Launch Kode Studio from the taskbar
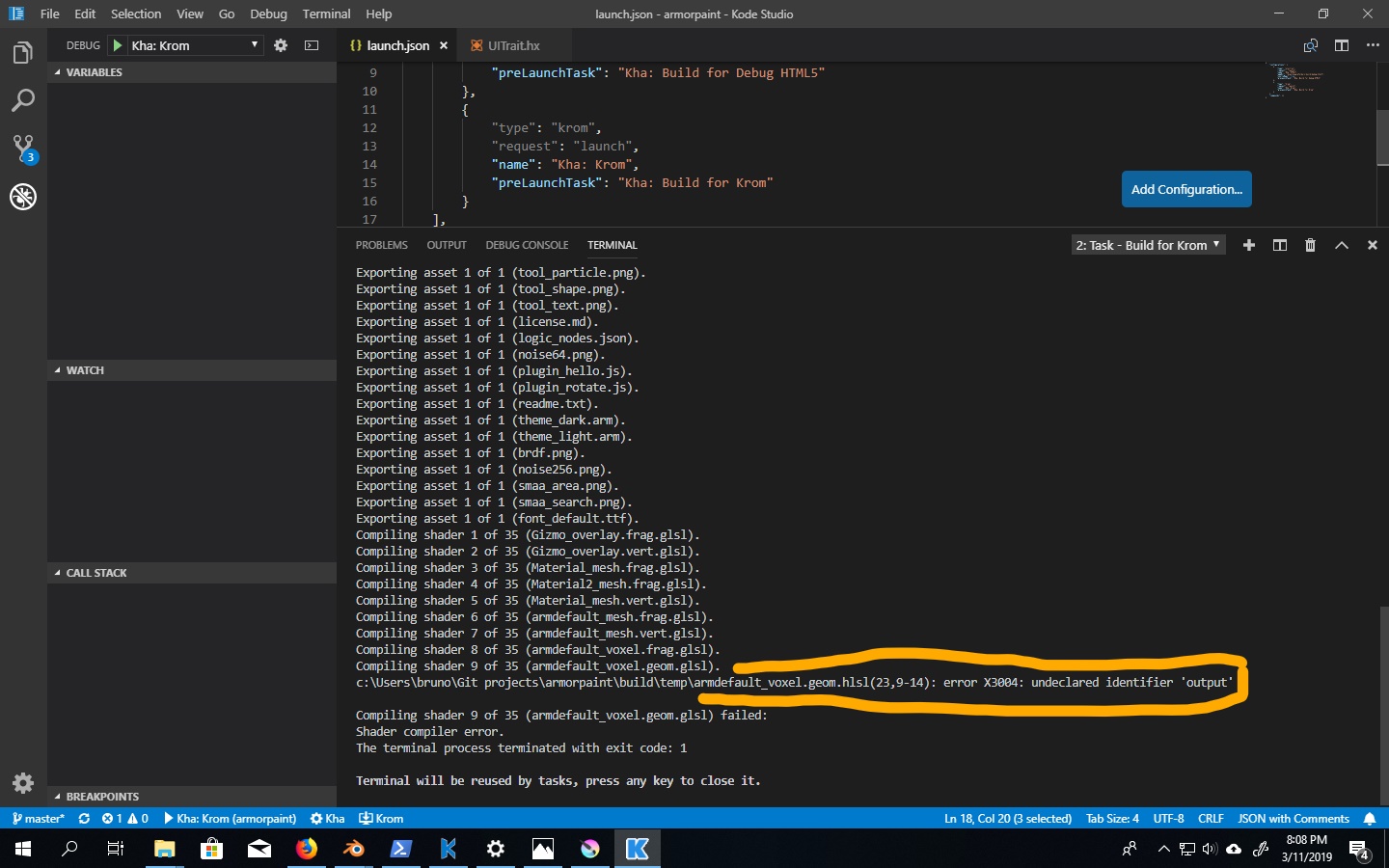The height and width of the screenshot is (868, 1389). tap(637, 850)
